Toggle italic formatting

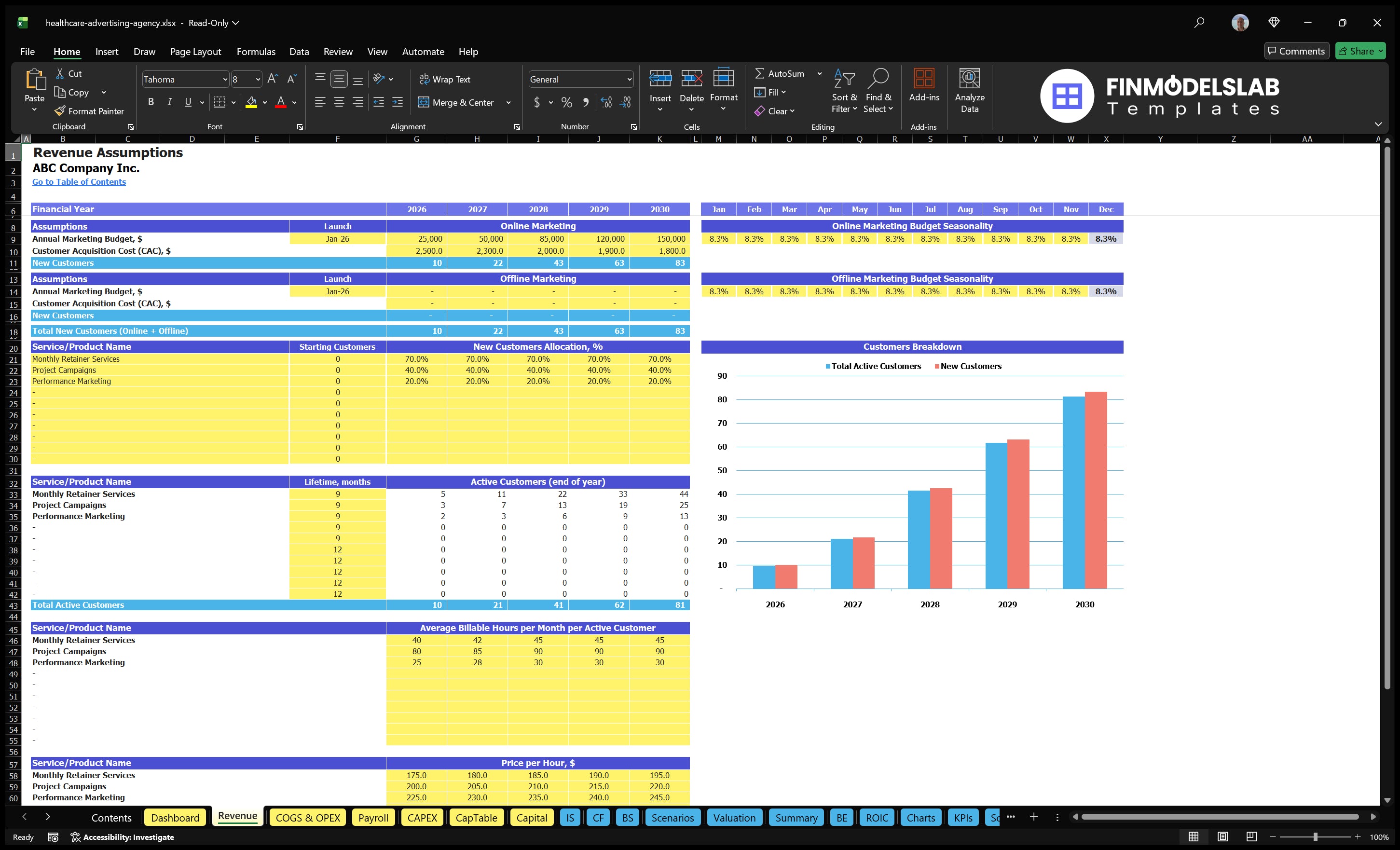tap(169, 102)
